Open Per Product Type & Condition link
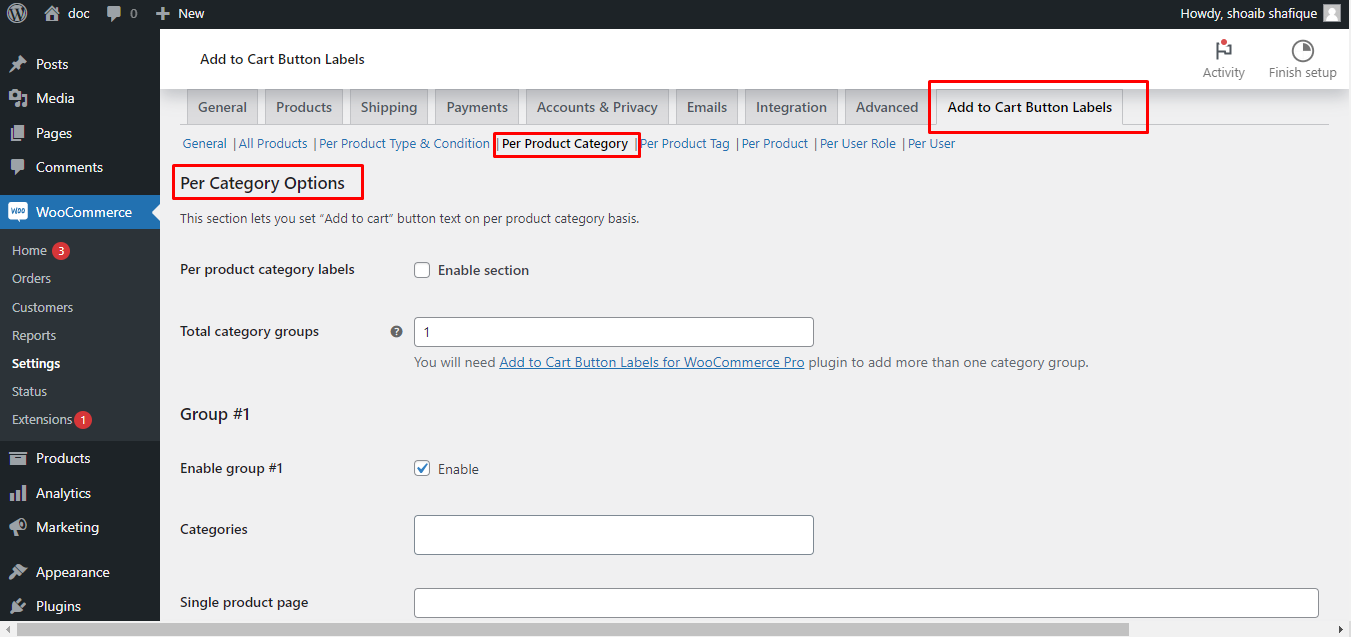1351x637 pixels. [404, 144]
